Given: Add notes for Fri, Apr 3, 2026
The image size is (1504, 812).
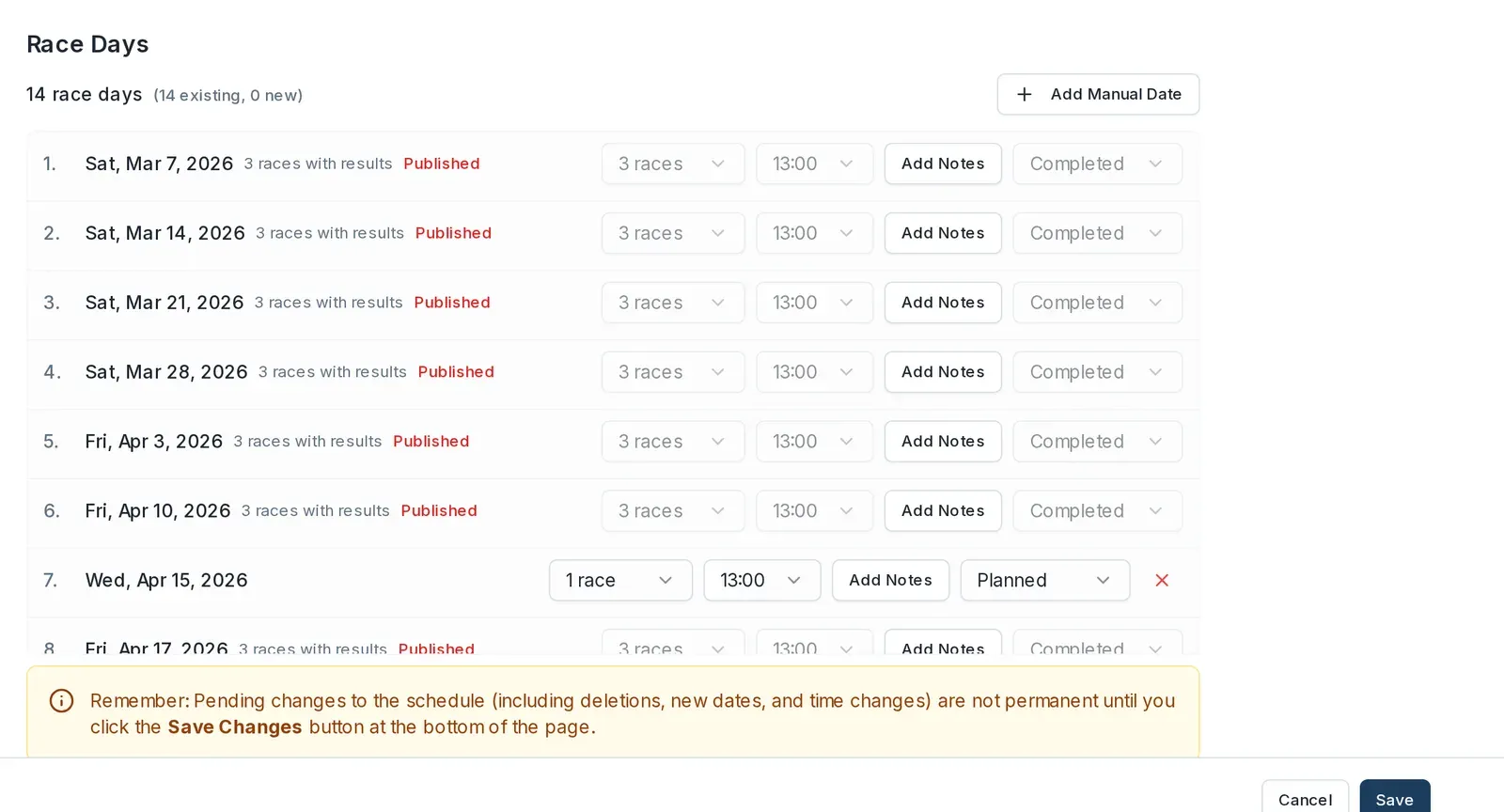Looking at the screenshot, I should (x=943, y=442).
